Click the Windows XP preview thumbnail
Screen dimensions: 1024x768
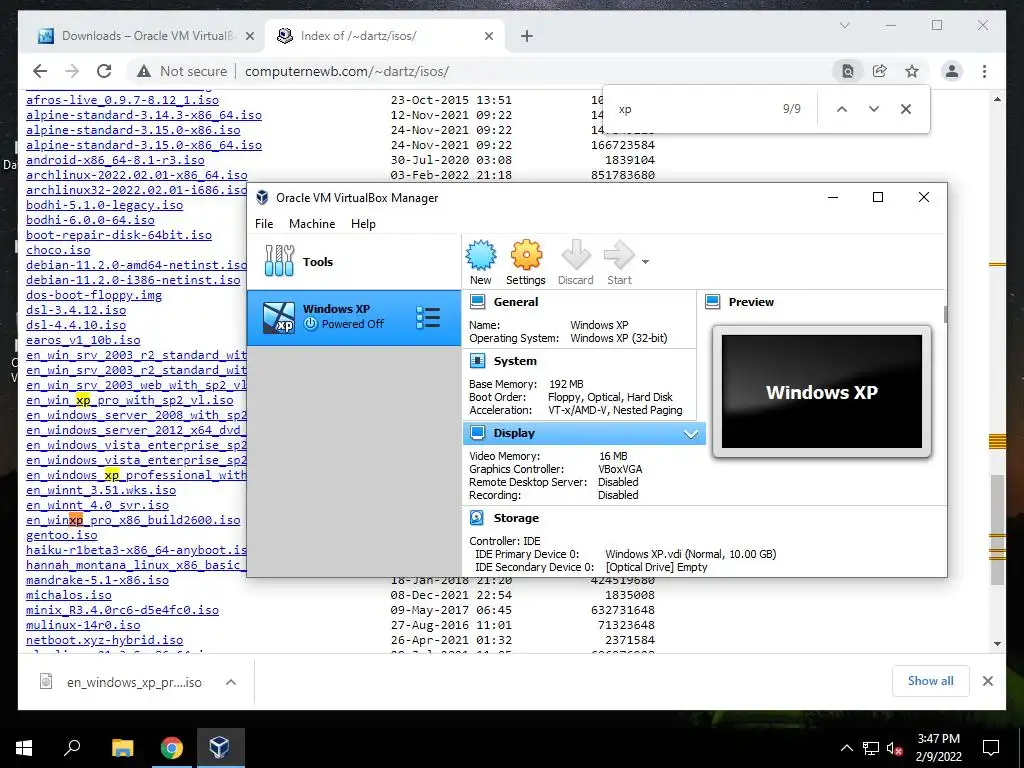point(822,392)
